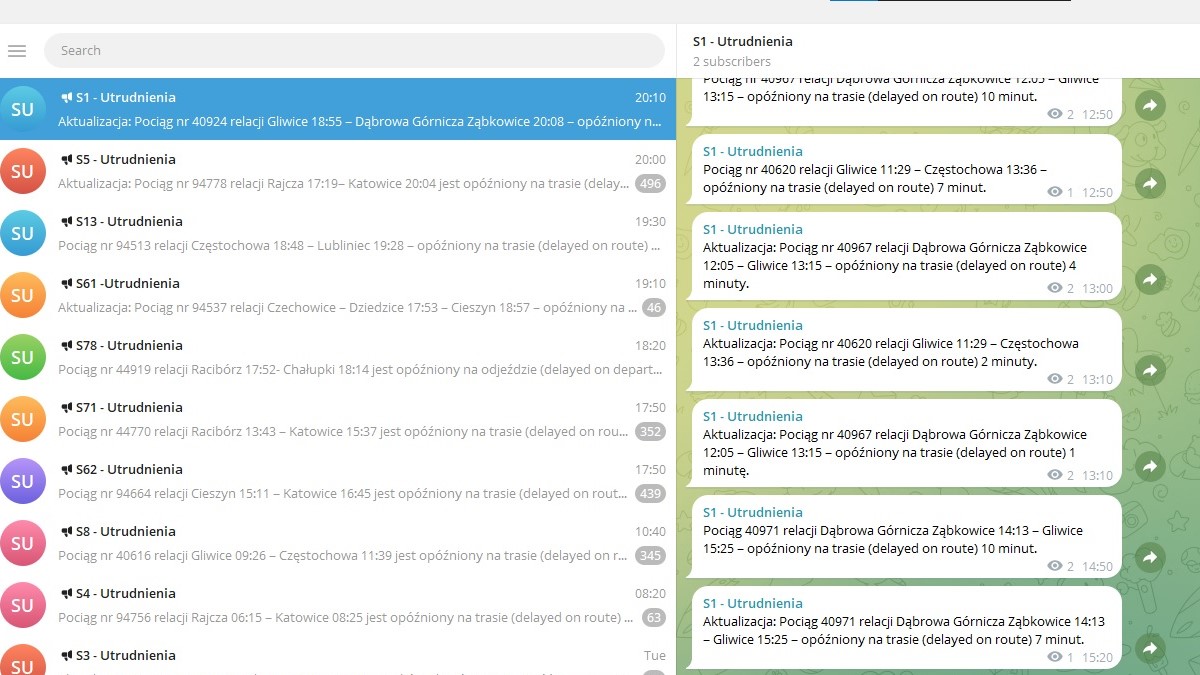
Task: Open the S5 - Utrudnienia channel avatar
Action: [x=22, y=171]
